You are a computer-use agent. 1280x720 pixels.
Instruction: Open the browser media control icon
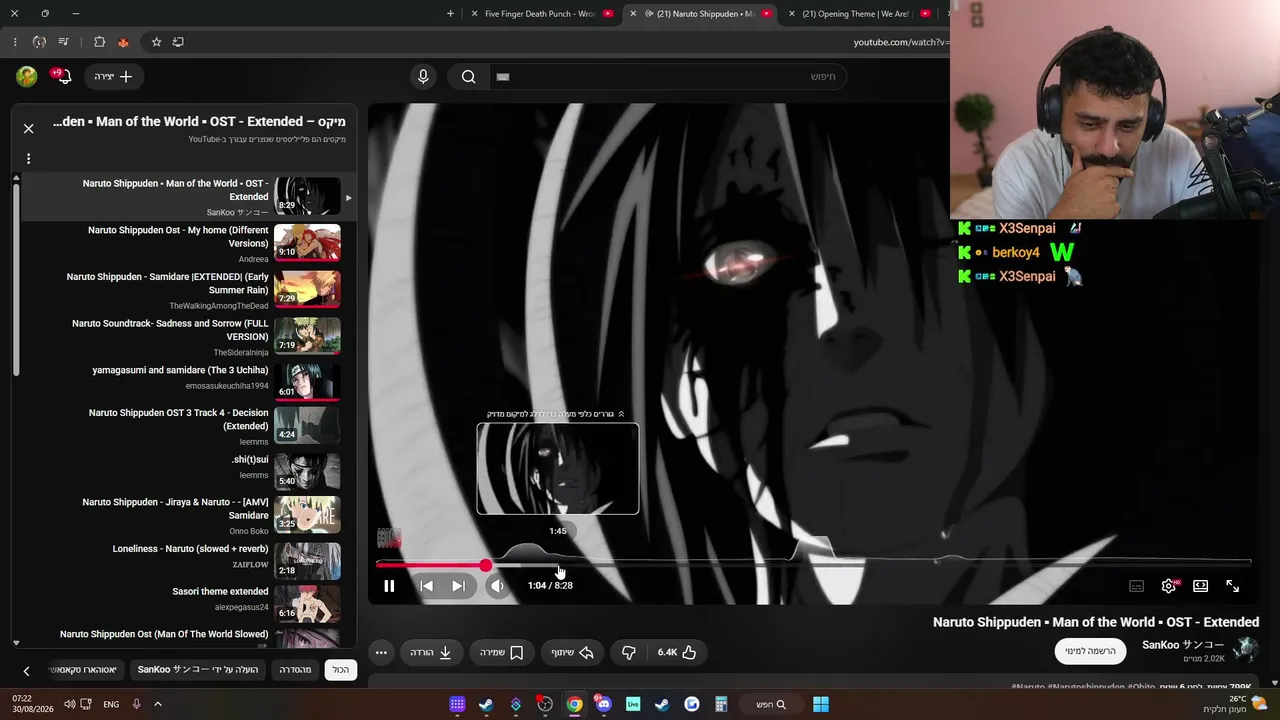pyautogui.click(x=64, y=42)
